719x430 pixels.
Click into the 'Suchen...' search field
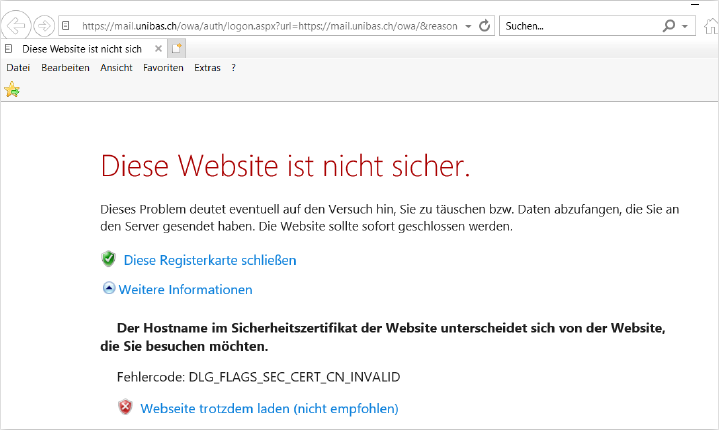click(580, 25)
